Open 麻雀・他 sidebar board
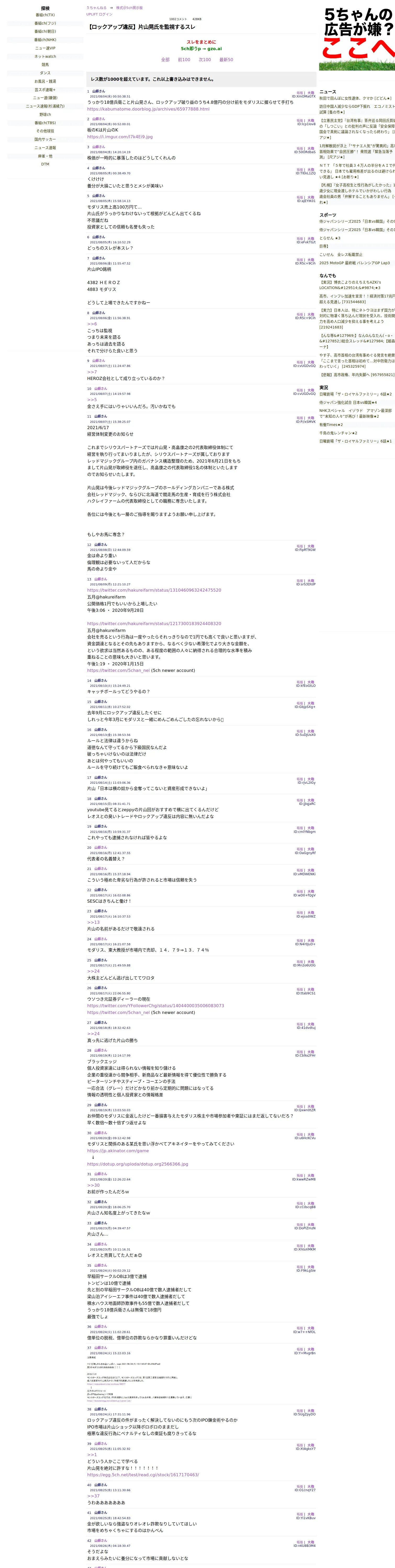This screenshot has height=1568, width=395. [x=45, y=156]
